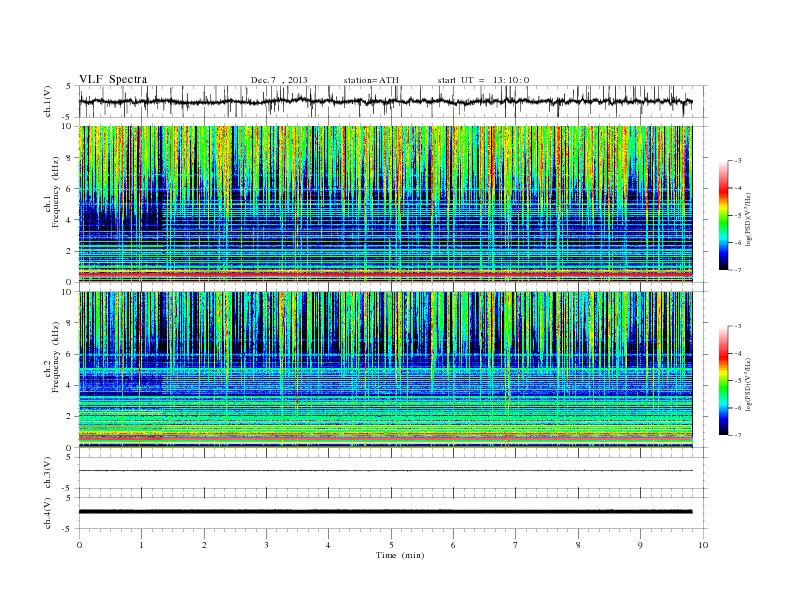Click bottom time axis tick label "2"
Screen dimensions: 792x612
point(204,545)
